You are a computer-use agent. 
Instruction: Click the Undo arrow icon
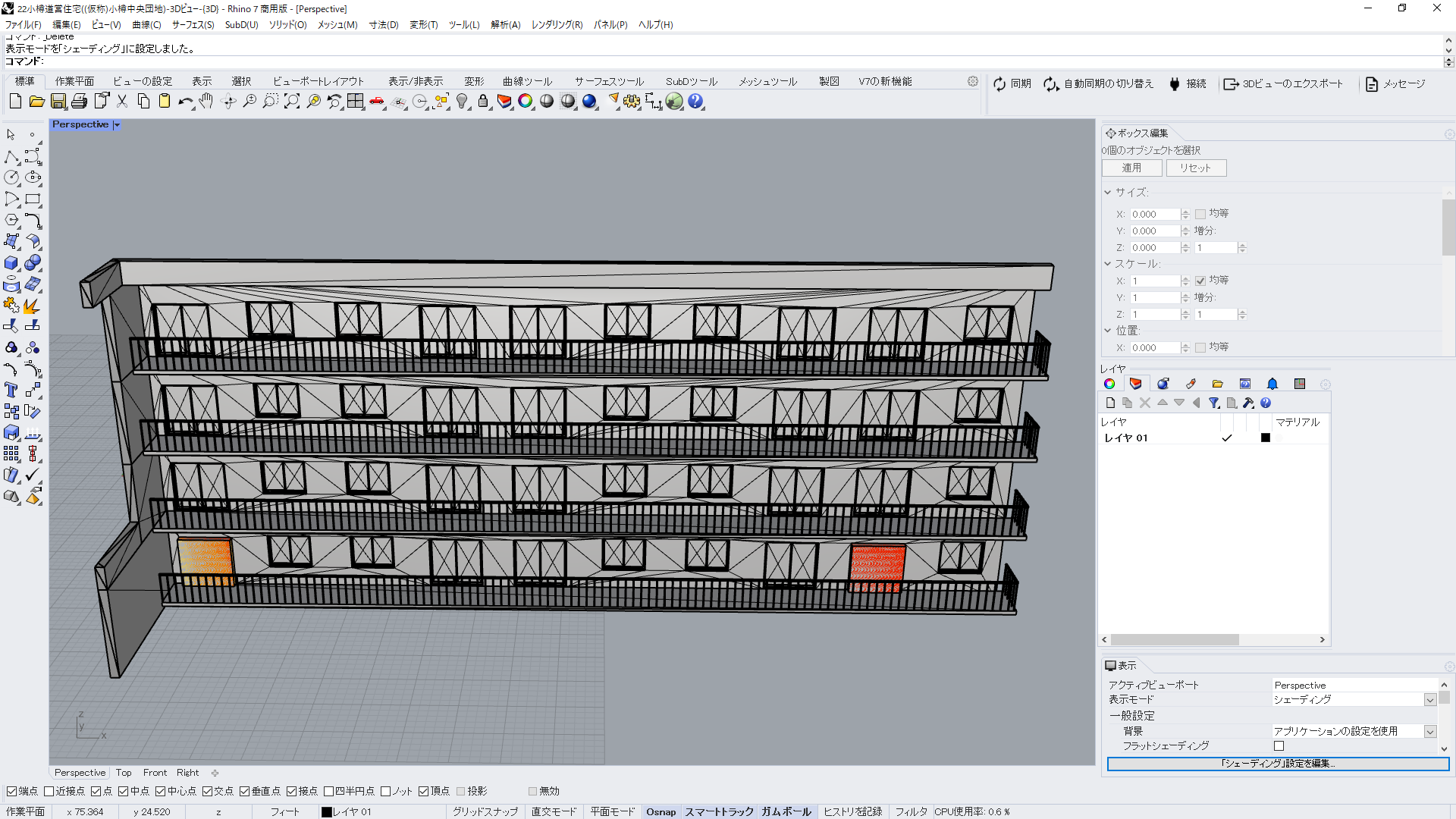click(184, 101)
